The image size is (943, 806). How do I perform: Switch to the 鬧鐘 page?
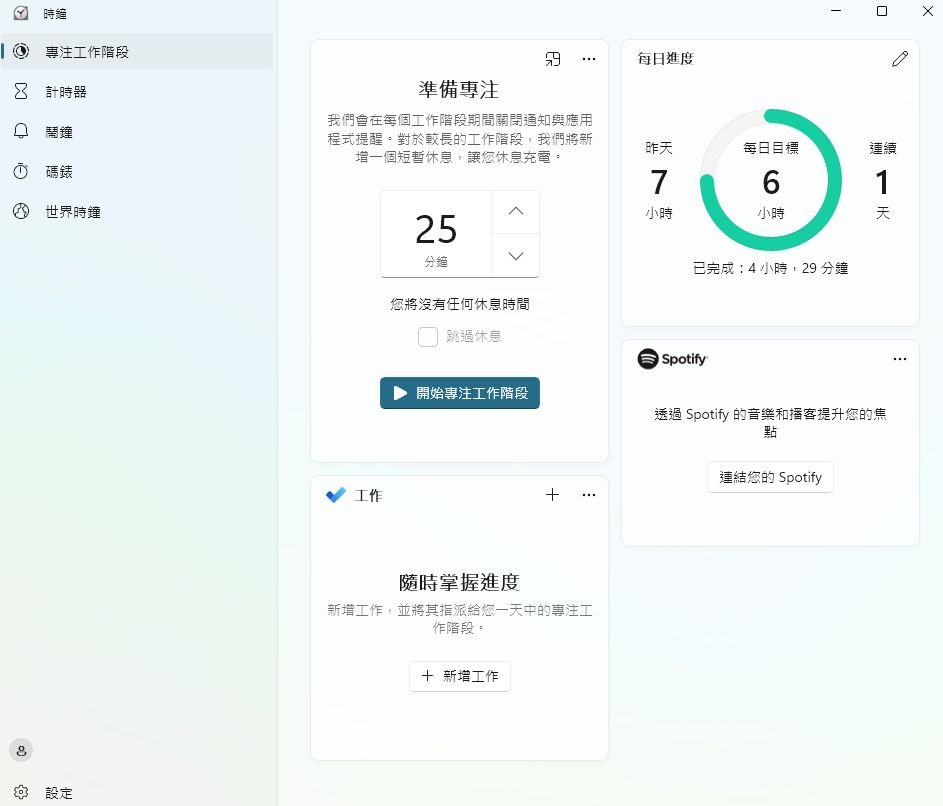pyautogui.click(x=137, y=132)
